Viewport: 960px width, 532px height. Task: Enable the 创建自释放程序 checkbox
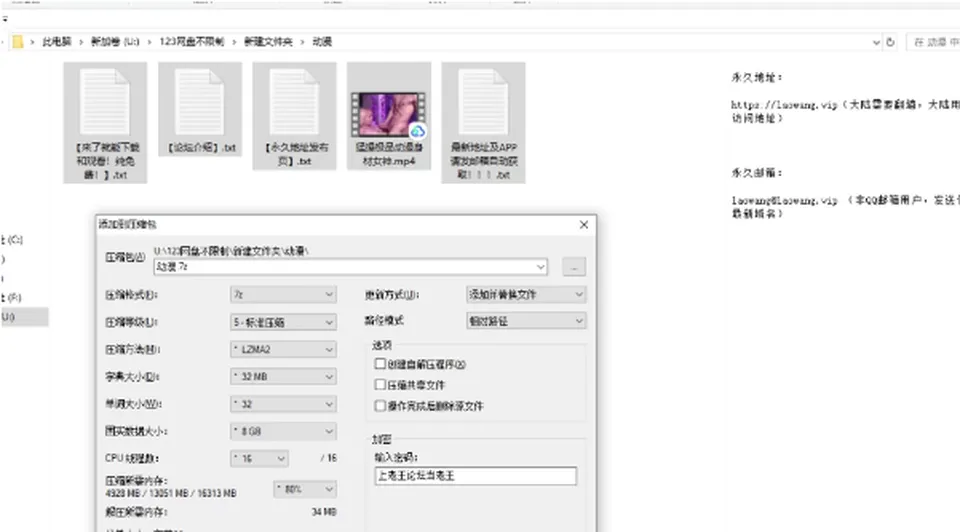click(x=380, y=364)
